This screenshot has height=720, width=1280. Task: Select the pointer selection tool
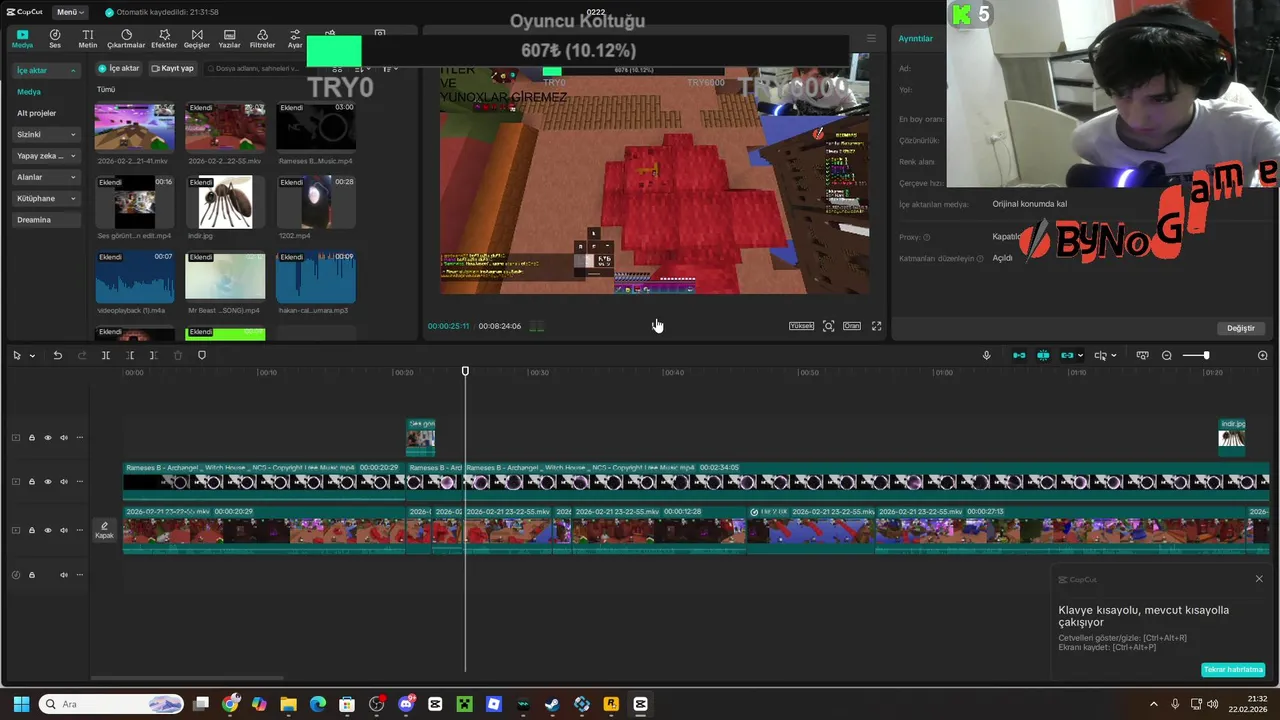click(17, 356)
